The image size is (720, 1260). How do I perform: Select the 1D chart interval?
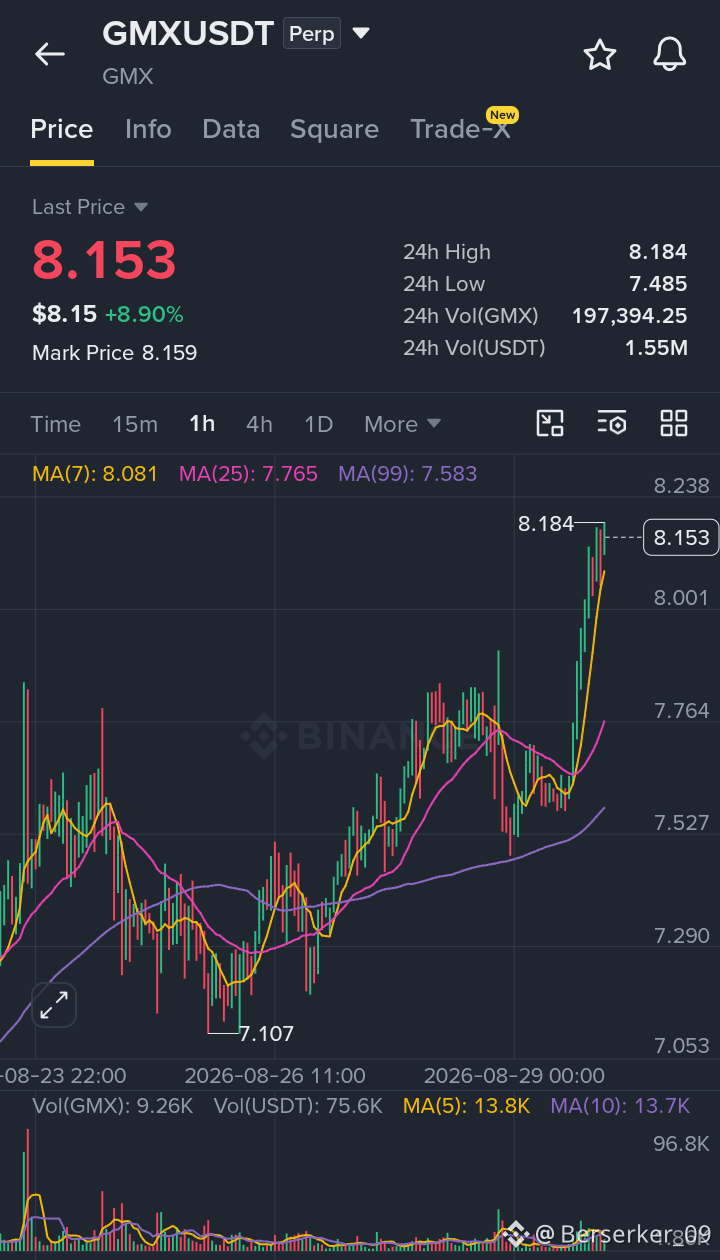318,424
